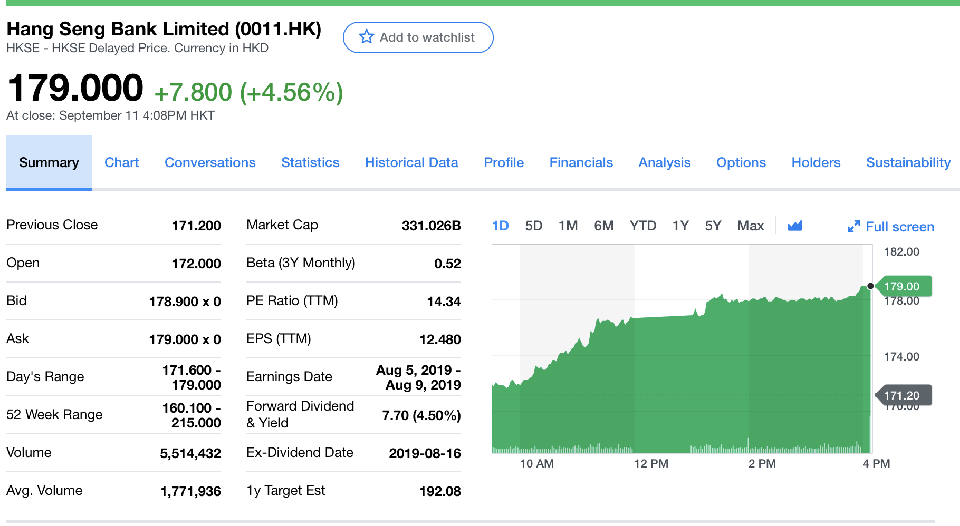The width and height of the screenshot is (960, 526).
Task: Click the Add to watchlist button
Action: pyautogui.click(x=418, y=38)
